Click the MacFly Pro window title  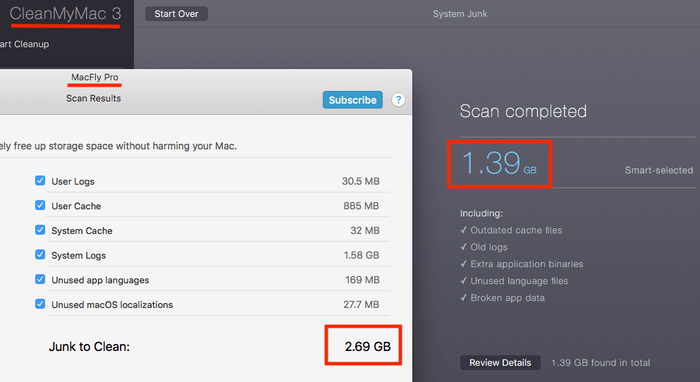point(95,77)
